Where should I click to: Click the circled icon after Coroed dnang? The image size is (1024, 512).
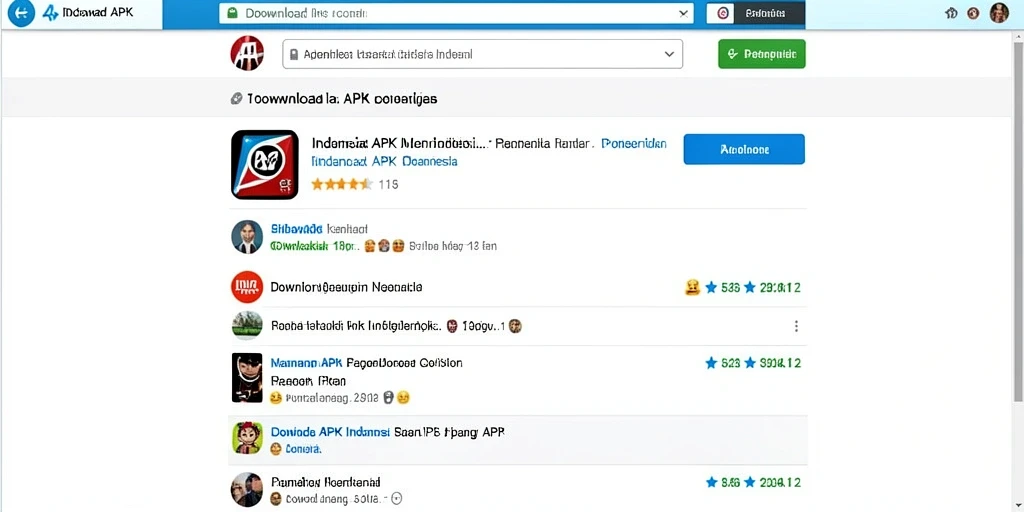click(396, 499)
